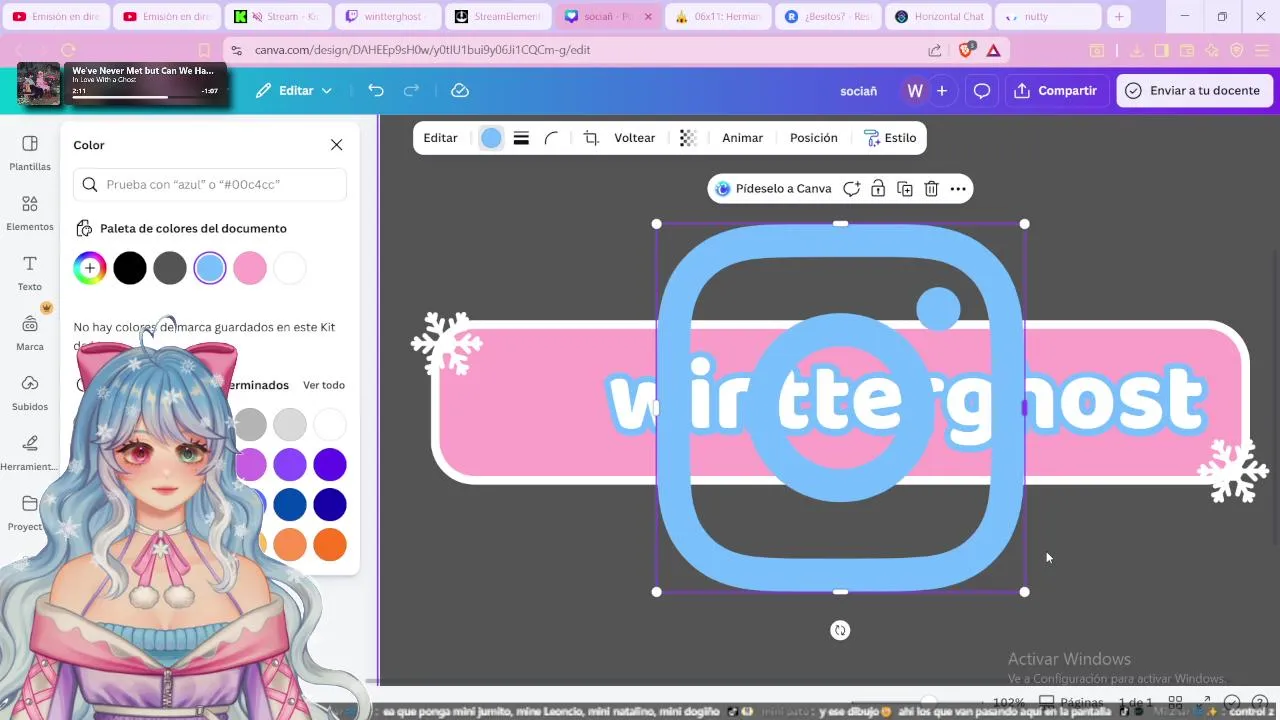
Task: Click the redo arrow
Action: click(411, 90)
